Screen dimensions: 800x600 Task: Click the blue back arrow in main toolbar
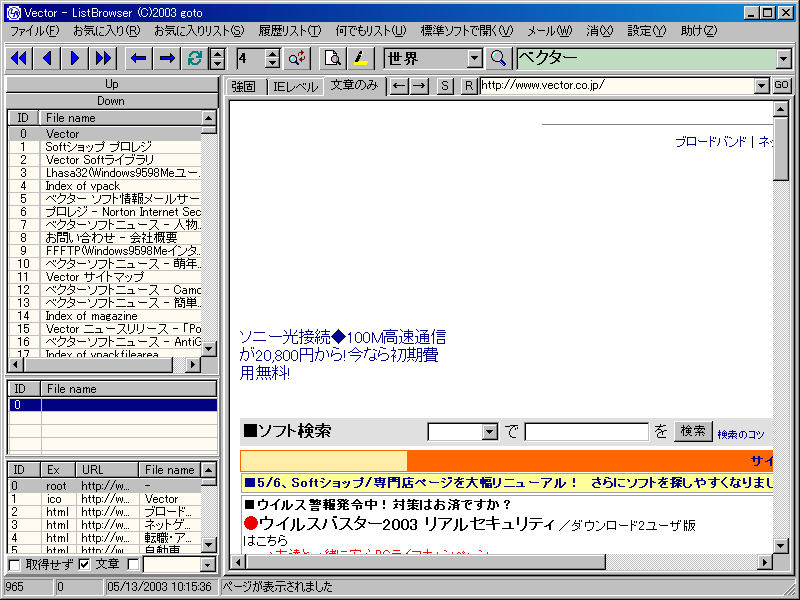138,58
